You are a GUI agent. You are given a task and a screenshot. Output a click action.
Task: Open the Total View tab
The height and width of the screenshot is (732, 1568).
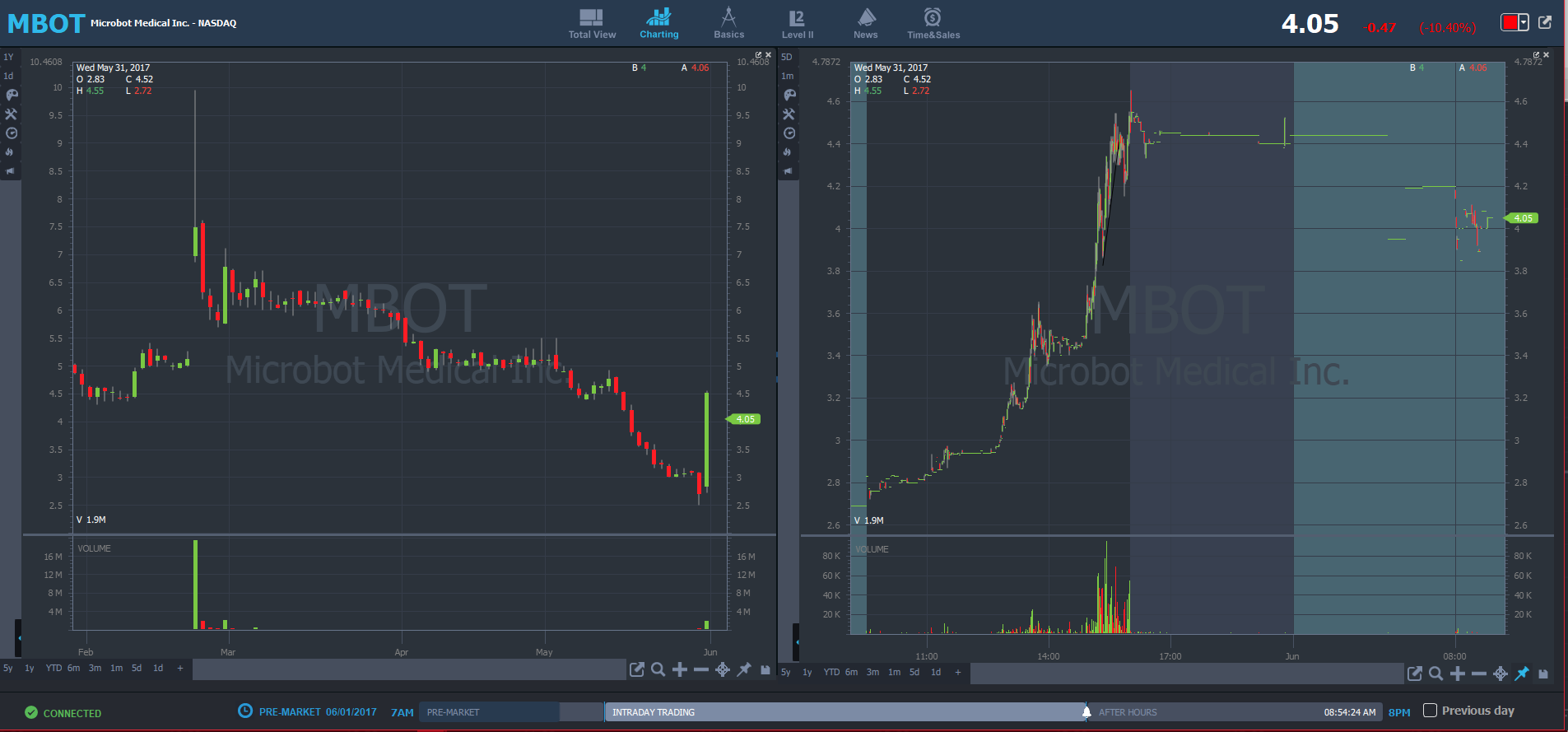(x=592, y=23)
